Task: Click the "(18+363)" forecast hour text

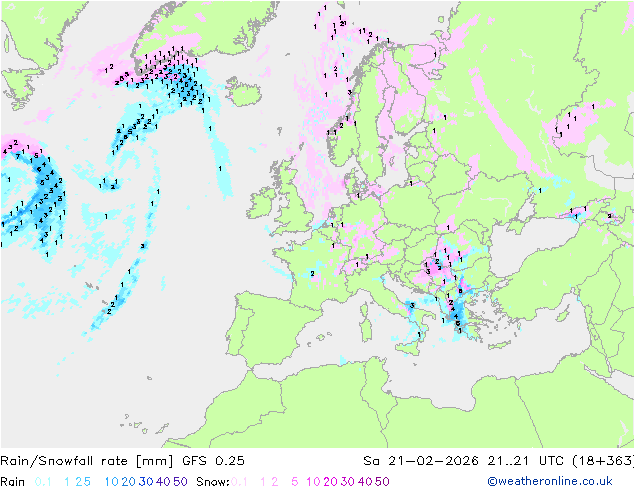Action: click(x=603, y=461)
